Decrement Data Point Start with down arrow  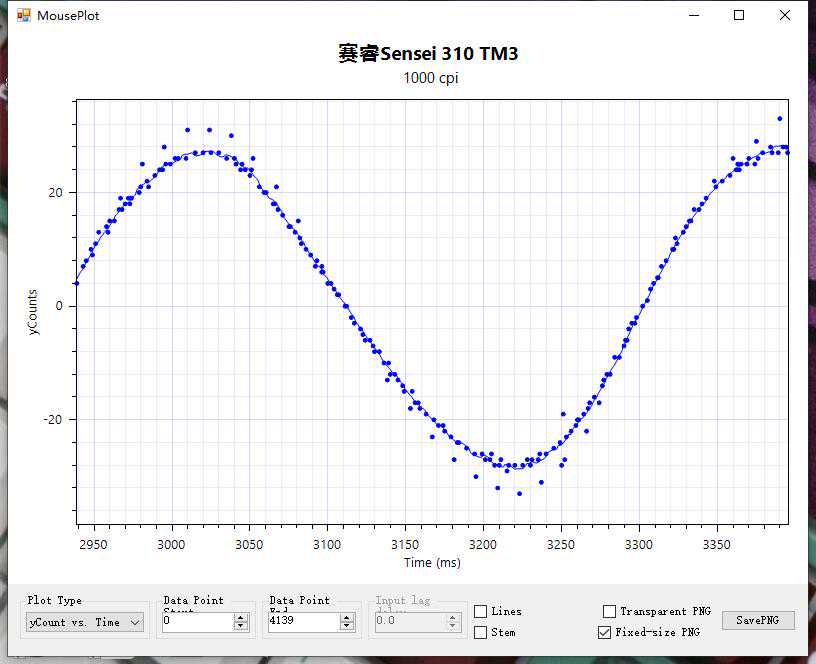click(241, 626)
